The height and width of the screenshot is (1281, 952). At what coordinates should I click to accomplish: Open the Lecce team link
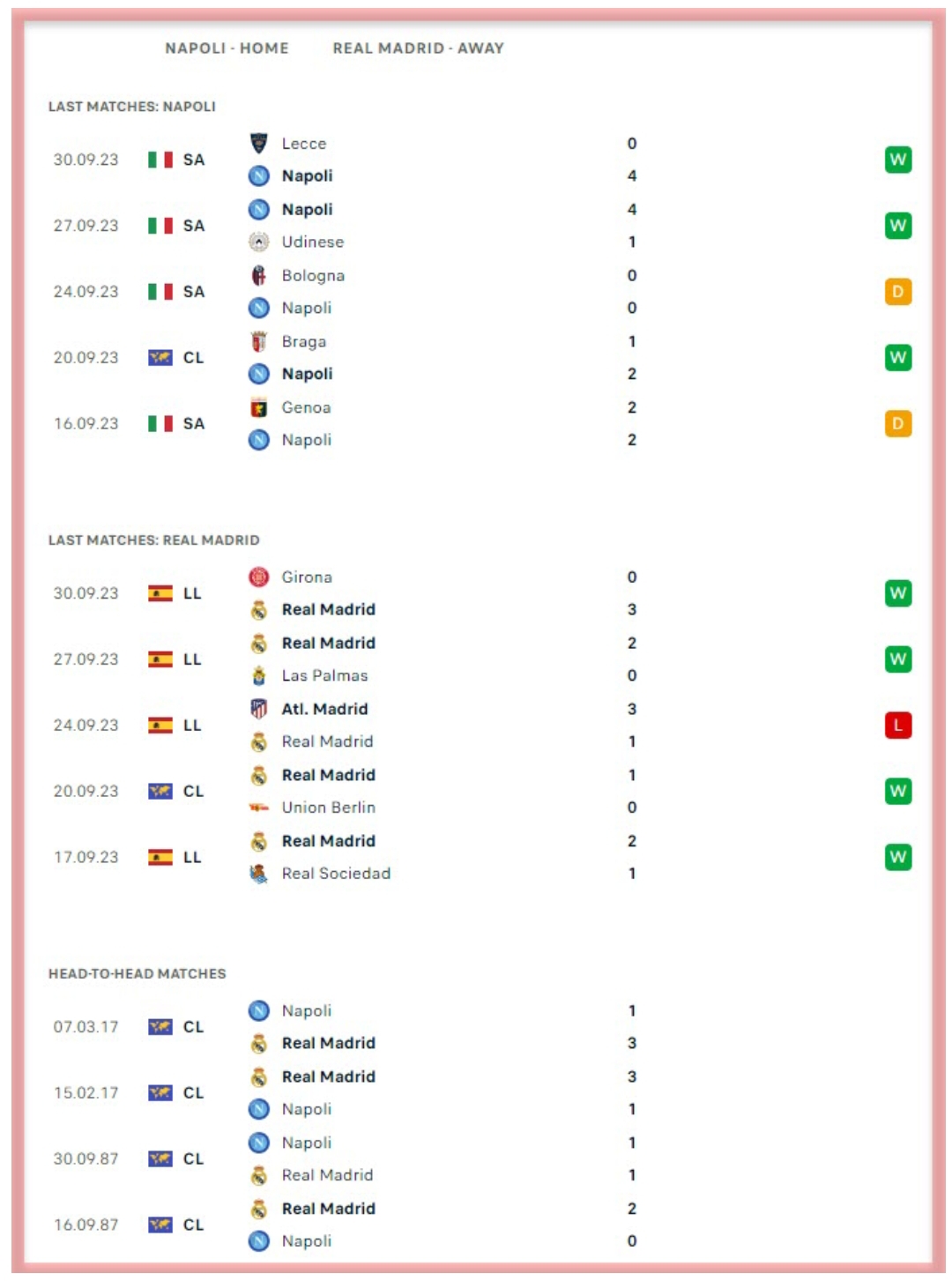pyautogui.click(x=304, y=144)
